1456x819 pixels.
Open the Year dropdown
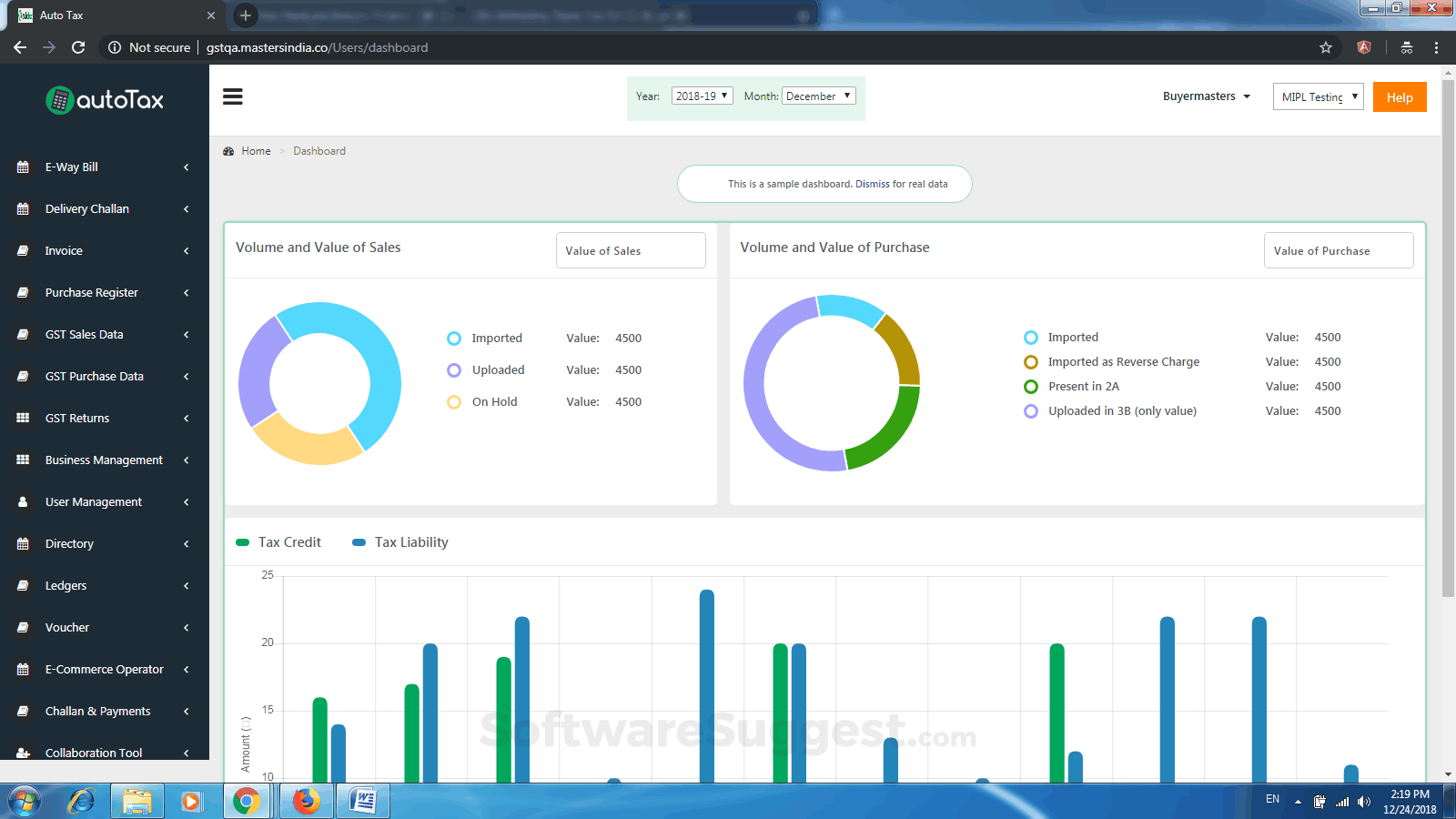(x=702, y=96)
